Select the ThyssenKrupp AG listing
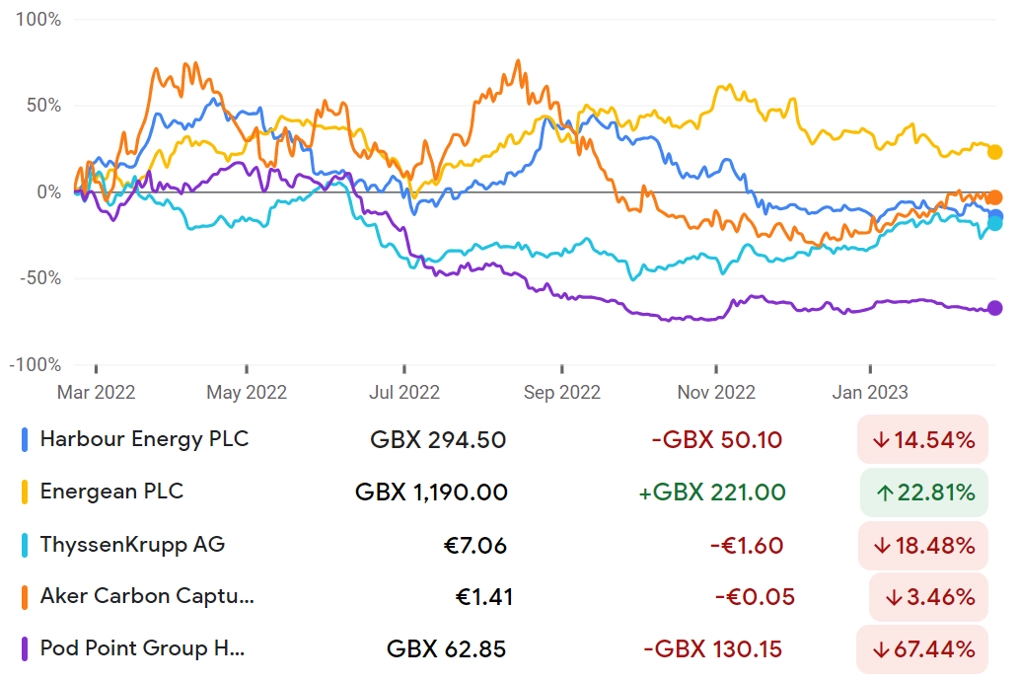 [504, 545]
